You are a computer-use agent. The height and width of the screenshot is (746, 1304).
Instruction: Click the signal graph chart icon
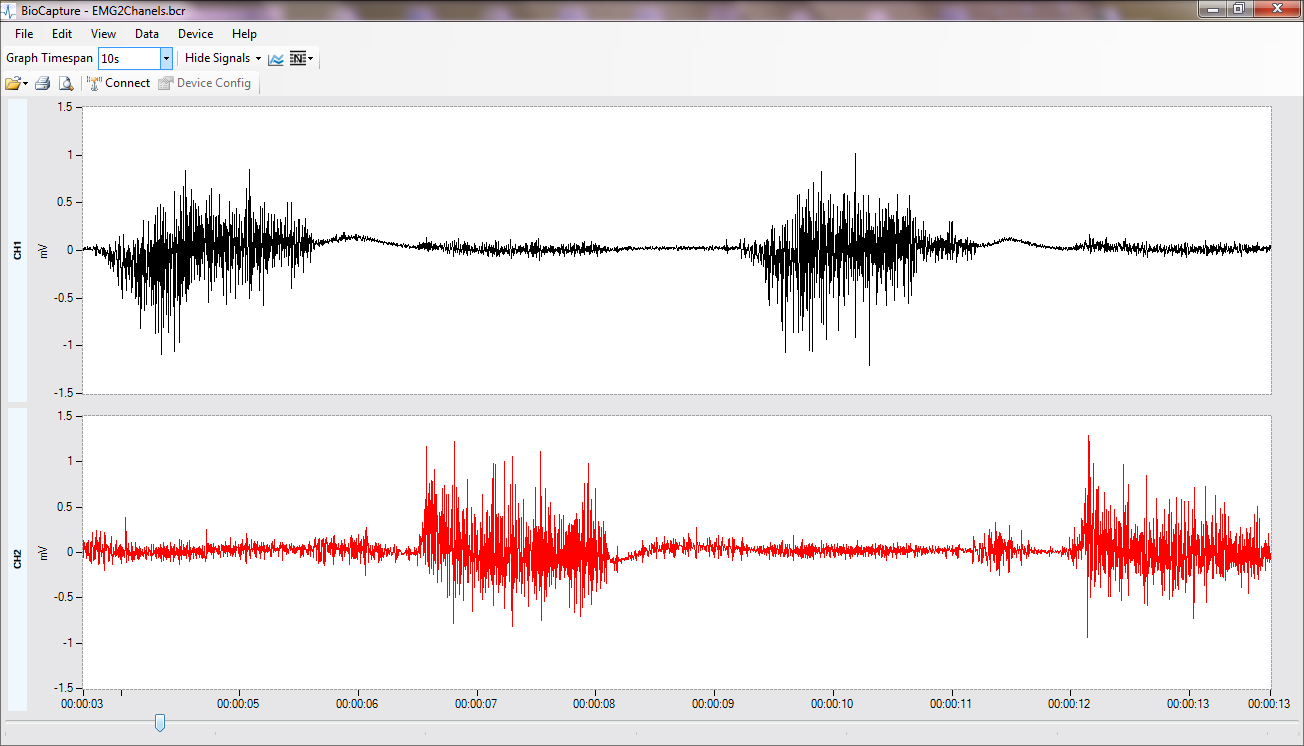click(x=276, y=59)
